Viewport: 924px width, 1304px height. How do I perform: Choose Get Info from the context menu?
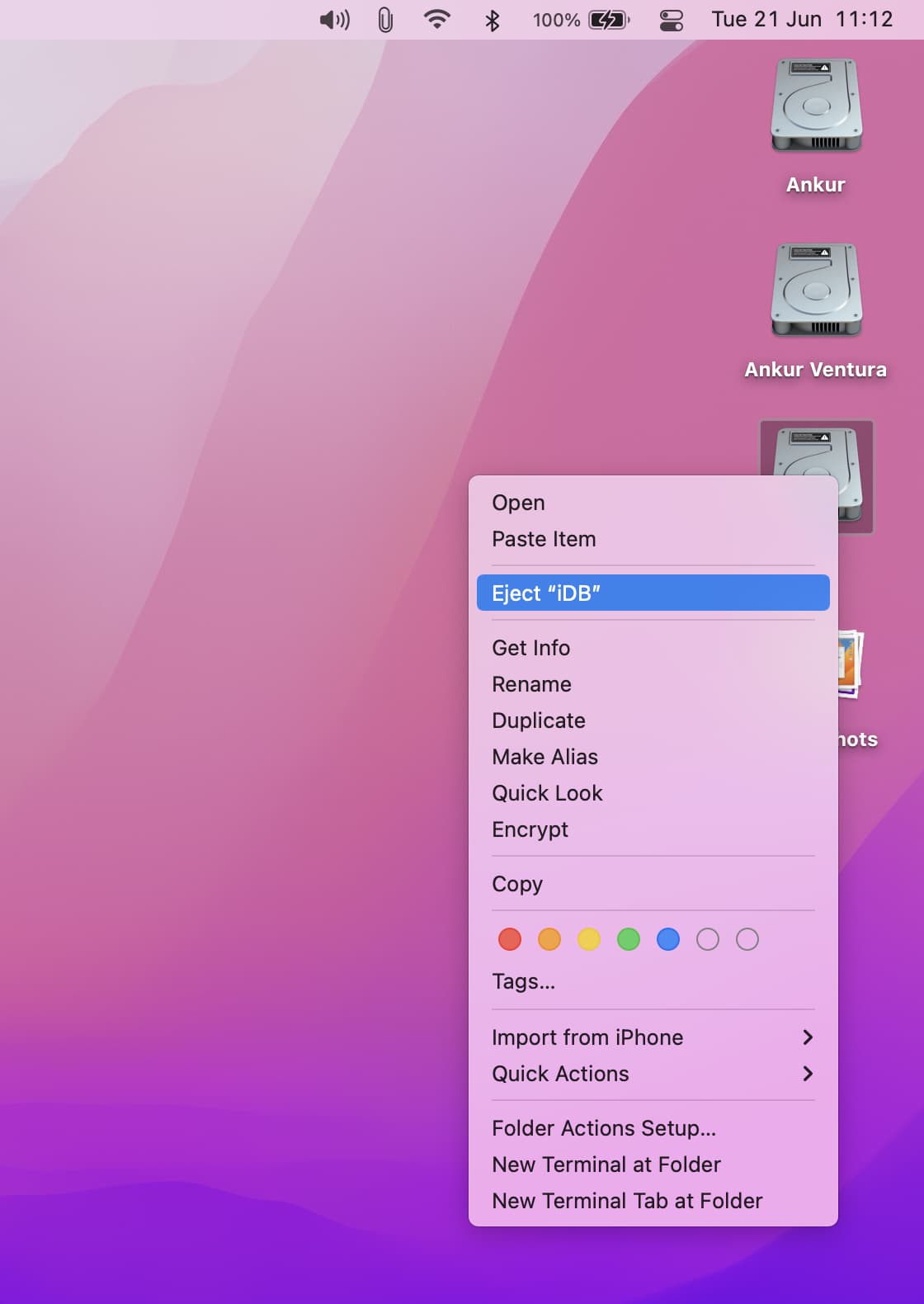[653, 648]
